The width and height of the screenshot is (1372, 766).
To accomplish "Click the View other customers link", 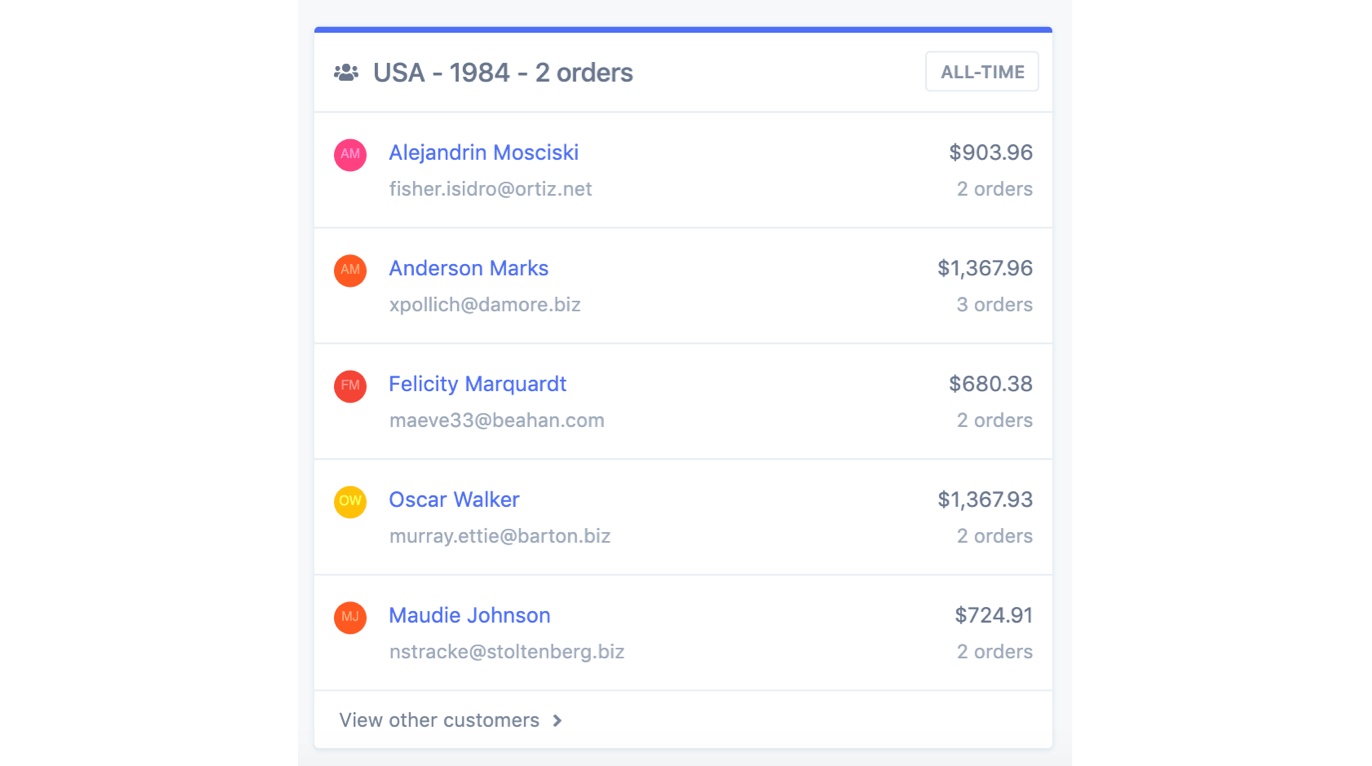I will tap(439, 720).
